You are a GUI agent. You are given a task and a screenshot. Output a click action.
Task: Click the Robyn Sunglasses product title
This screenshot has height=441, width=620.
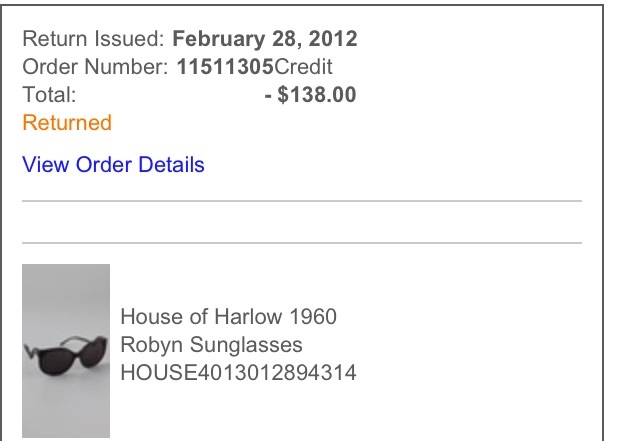(211, 344)
